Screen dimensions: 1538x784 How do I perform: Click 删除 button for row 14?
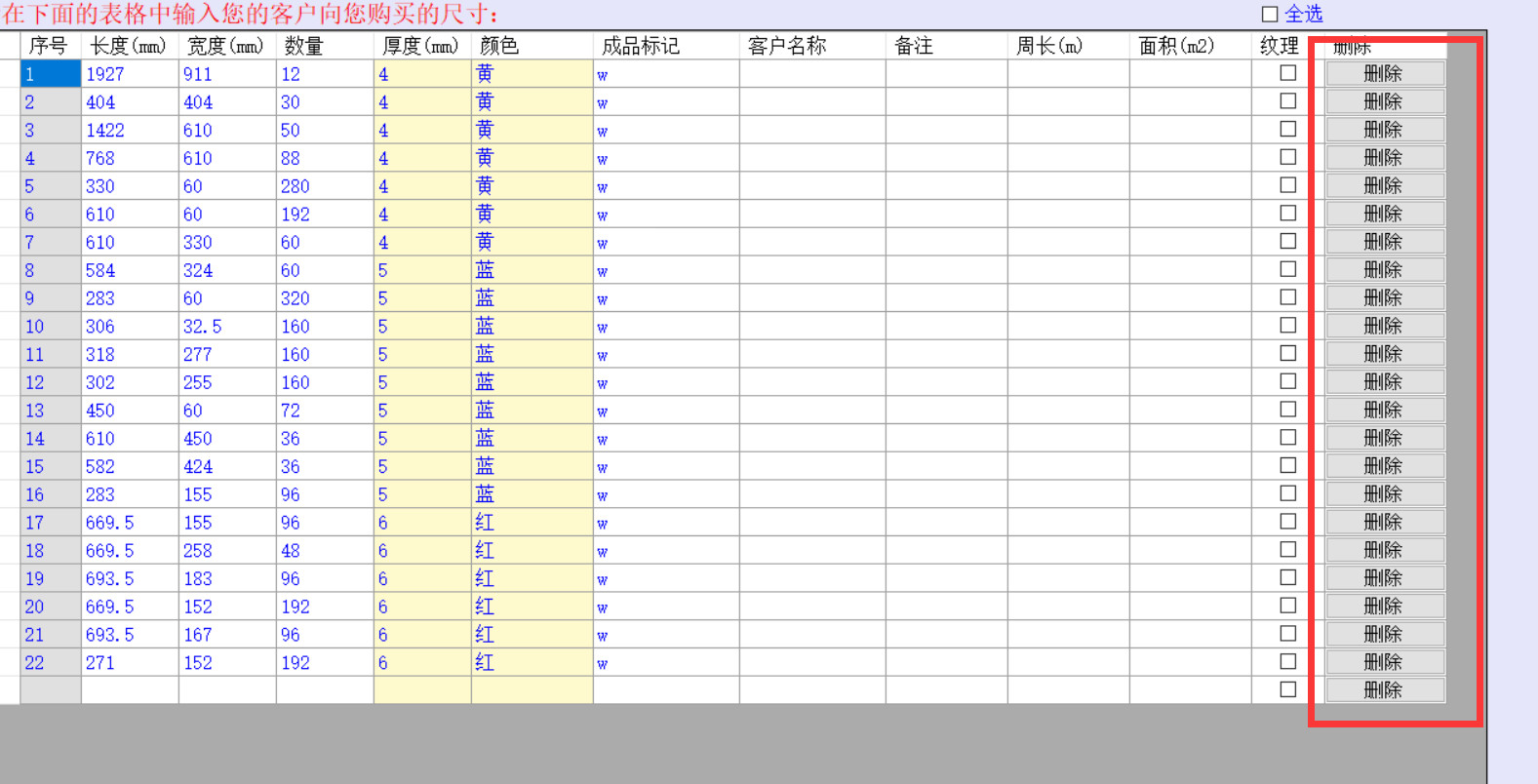pyautogui.click(x=1385, y=438)
